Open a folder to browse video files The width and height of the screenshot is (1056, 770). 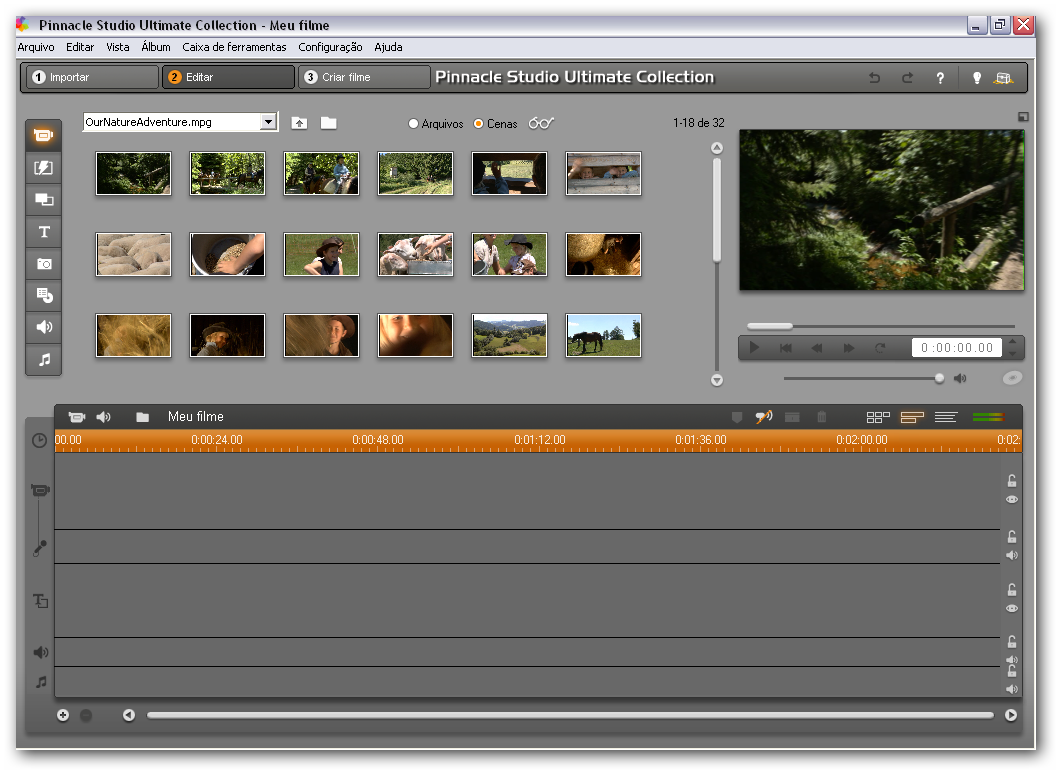[x=331, y=121]
